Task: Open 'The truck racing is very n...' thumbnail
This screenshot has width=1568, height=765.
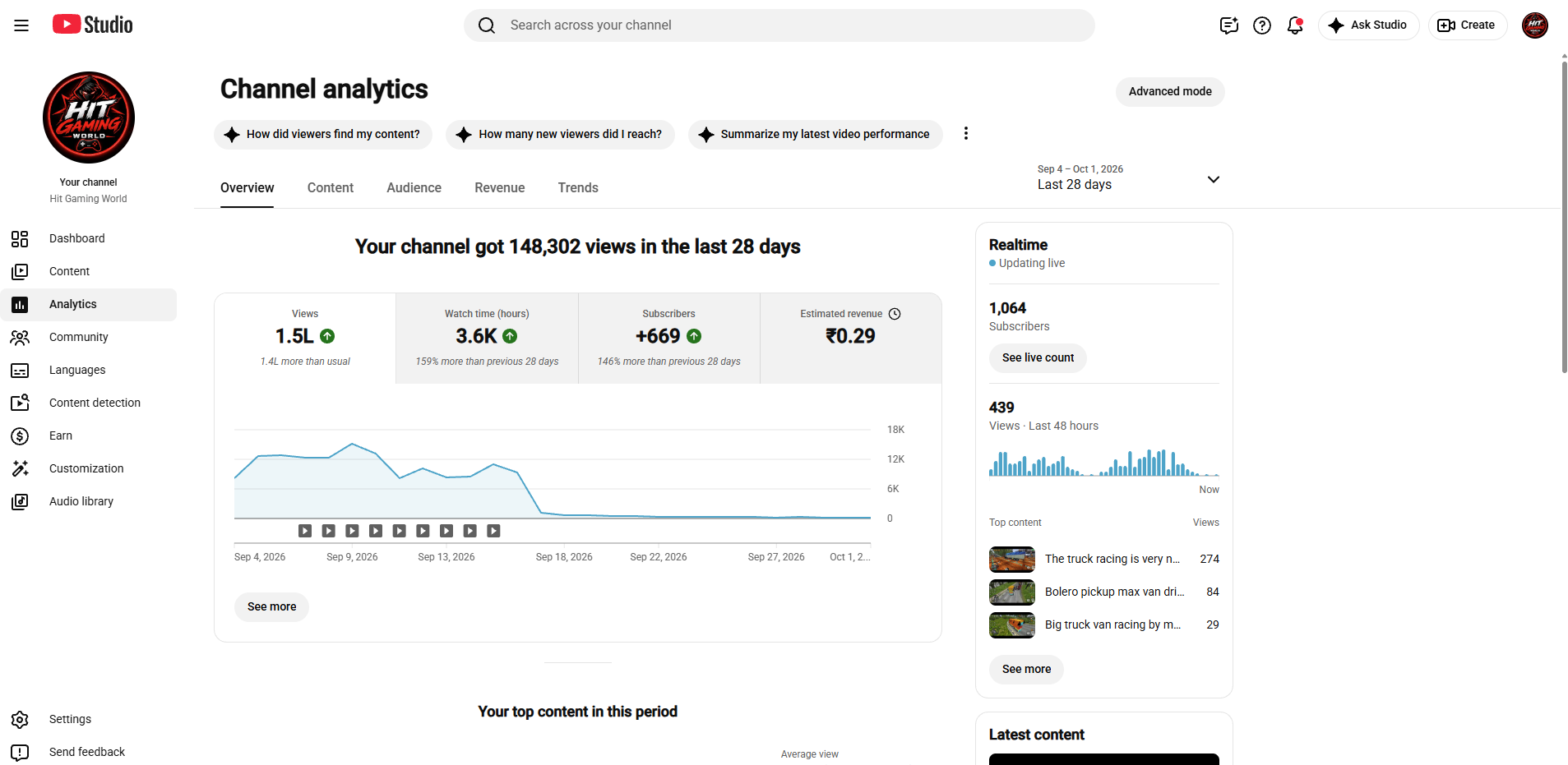Action: 1012,559
